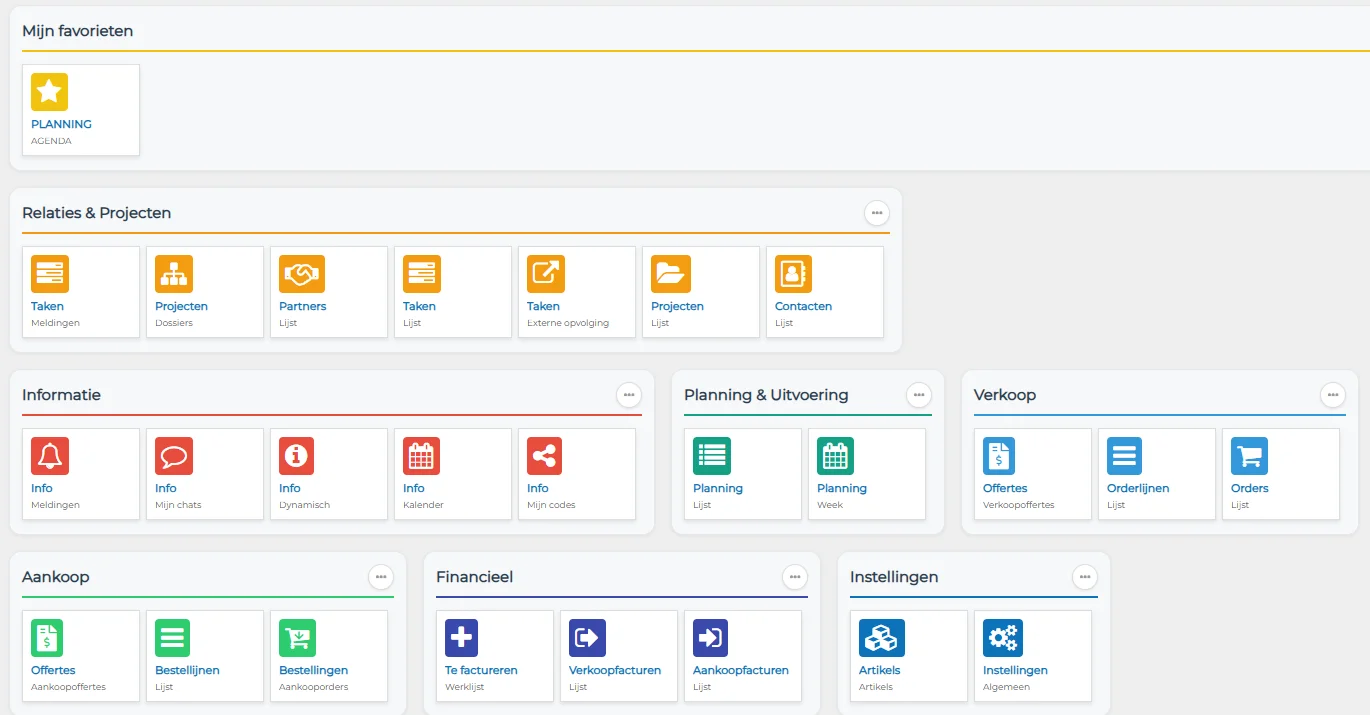
Task: Open the Contacten address book icon
Action: (x=794, y=274)
